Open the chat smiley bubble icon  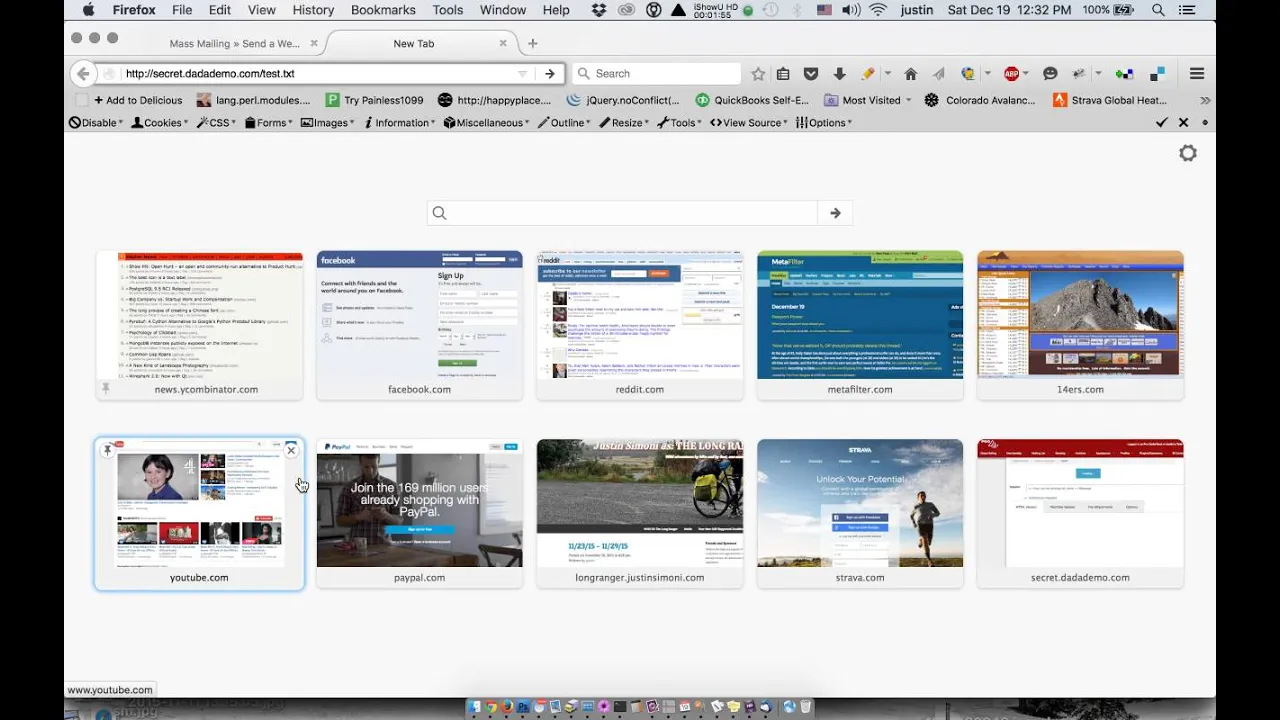[1050, 73]
